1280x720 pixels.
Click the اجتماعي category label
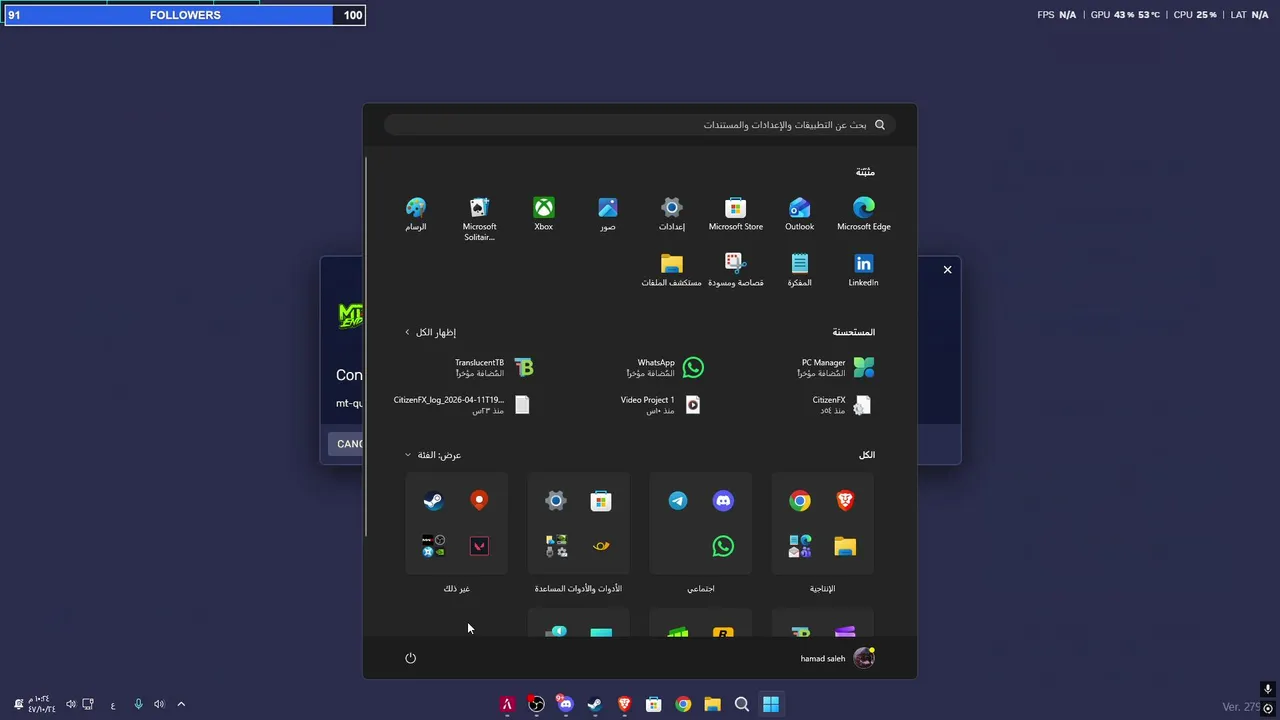pos(700,589)
